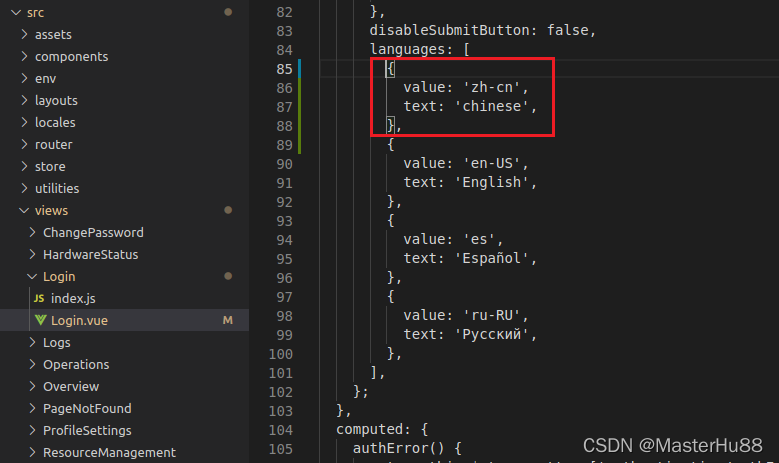Screen dimensions: 779x463
Task: Select the store folder label
Action: click(50, 166)
